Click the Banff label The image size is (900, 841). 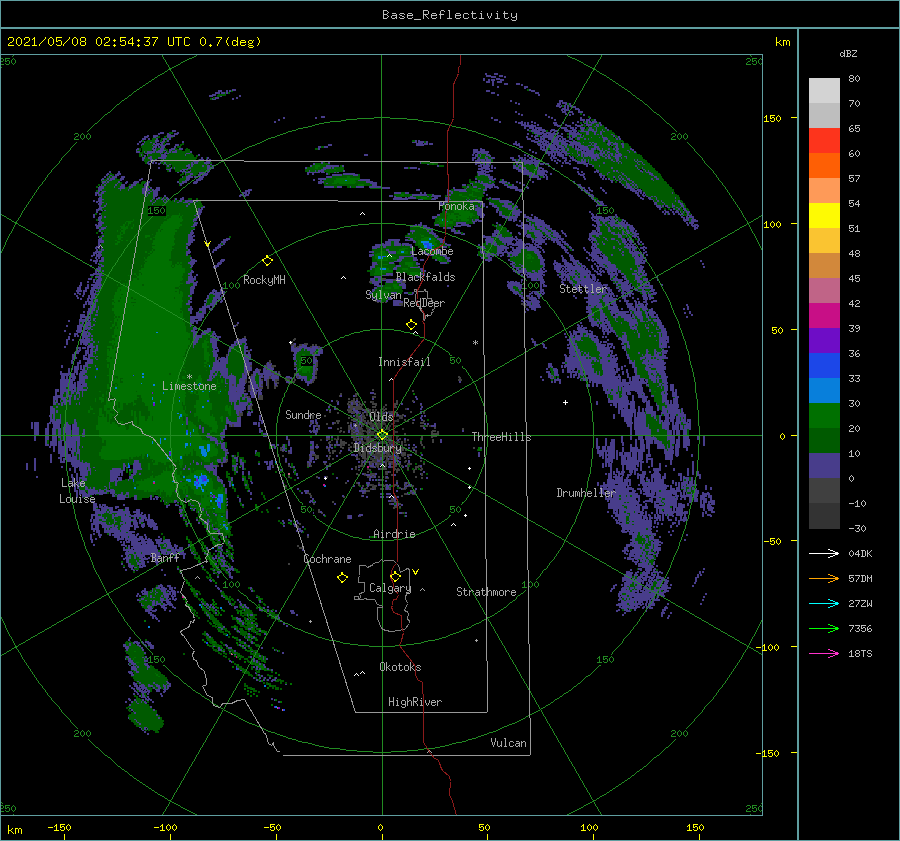pyautogui.click(x=165, y=558)
